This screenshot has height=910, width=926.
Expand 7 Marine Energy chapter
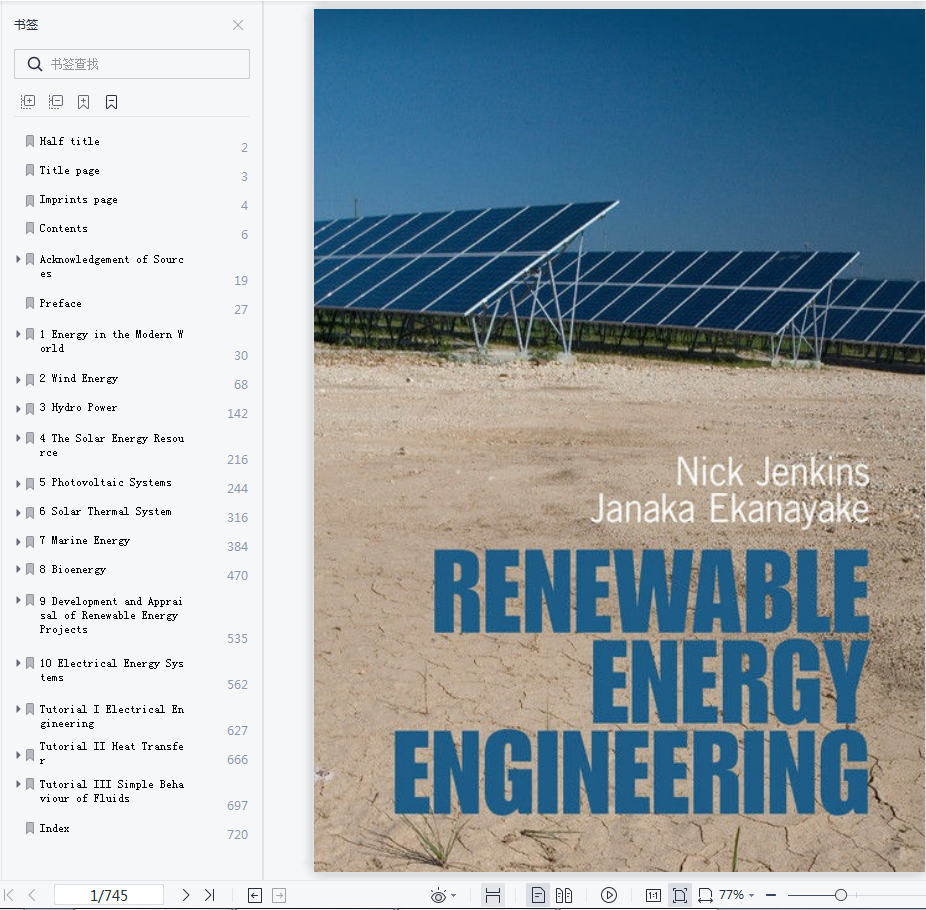click(x=18, y=541)
